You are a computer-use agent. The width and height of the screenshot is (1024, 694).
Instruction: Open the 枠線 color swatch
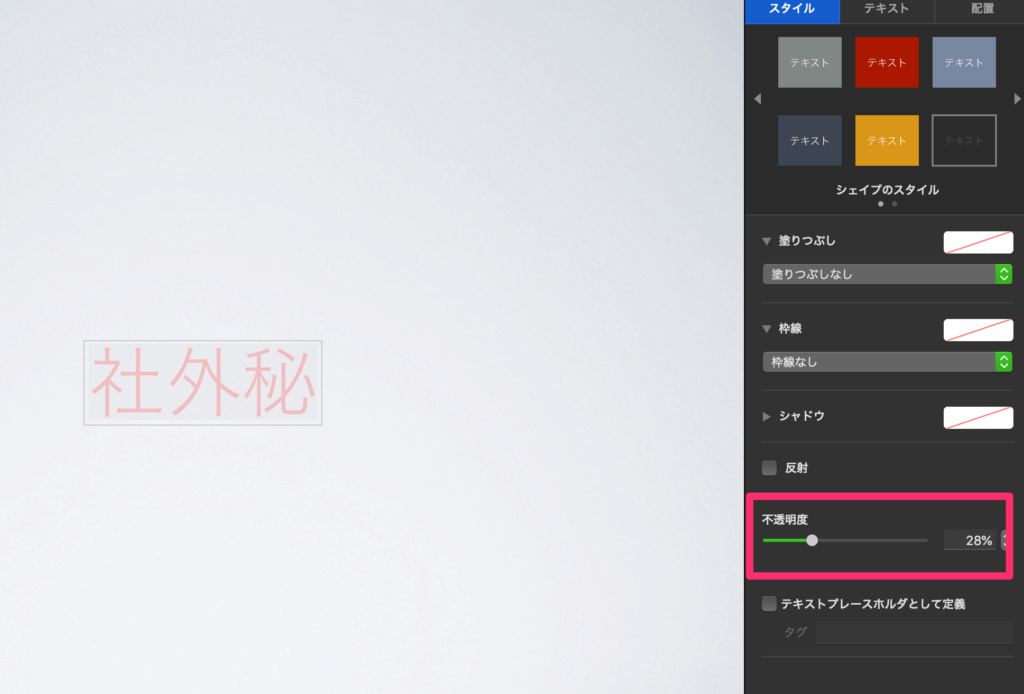(x=978, y=330)
